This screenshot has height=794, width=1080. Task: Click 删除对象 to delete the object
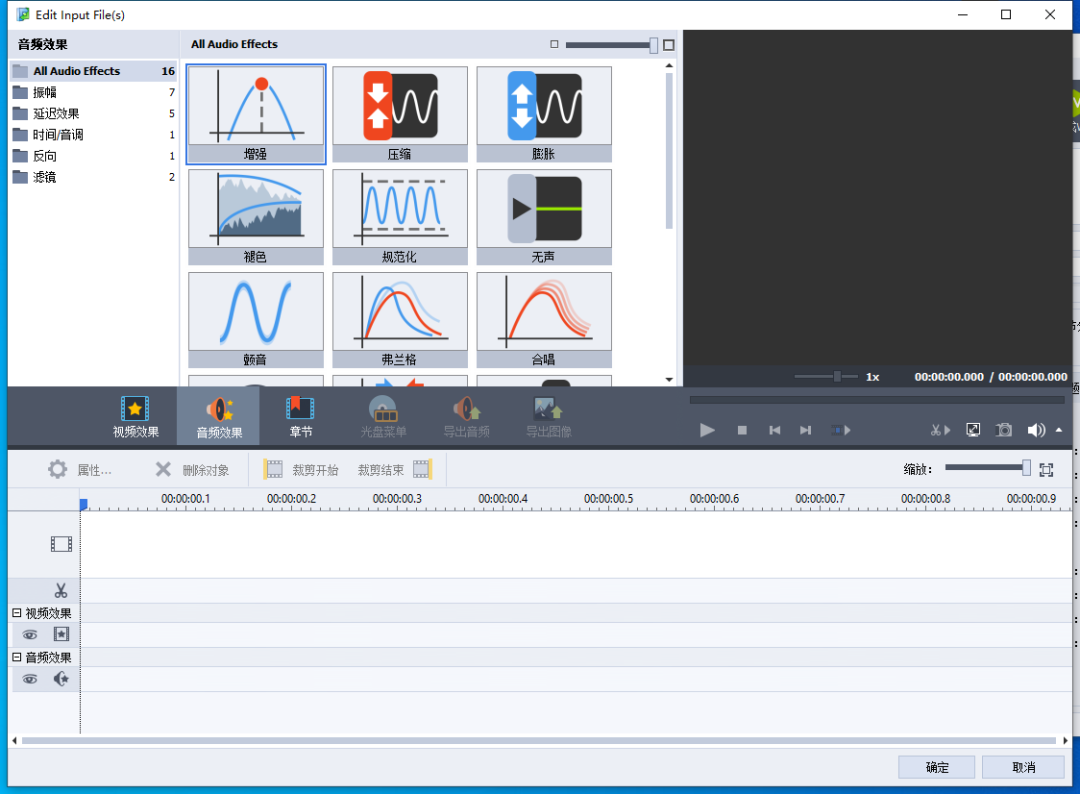[192, 470]
